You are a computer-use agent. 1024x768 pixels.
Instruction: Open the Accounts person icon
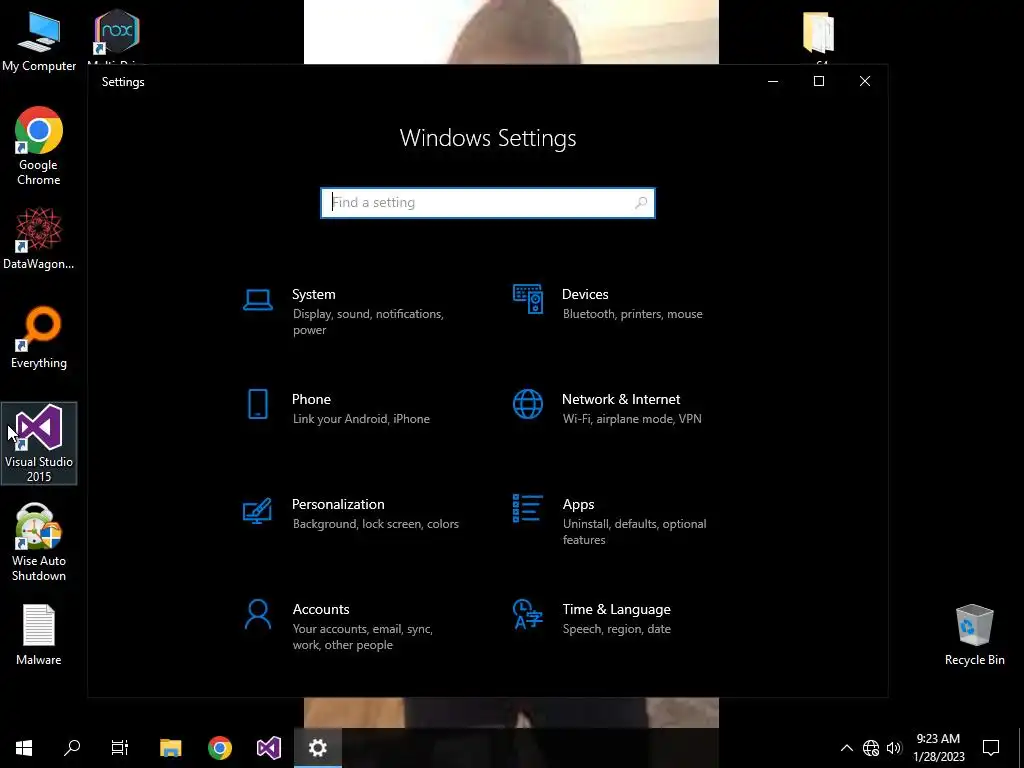pyautogui.click(x=257, y=614)
